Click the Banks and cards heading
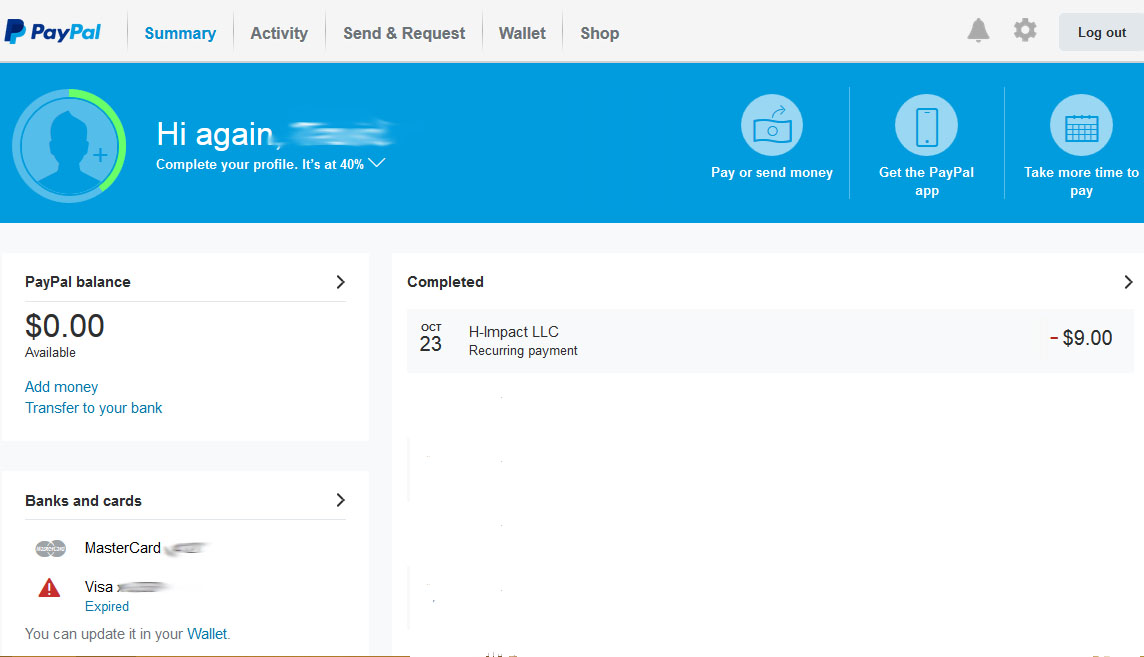This screenshot has width=1144, height=657. (x=83, y=501)
